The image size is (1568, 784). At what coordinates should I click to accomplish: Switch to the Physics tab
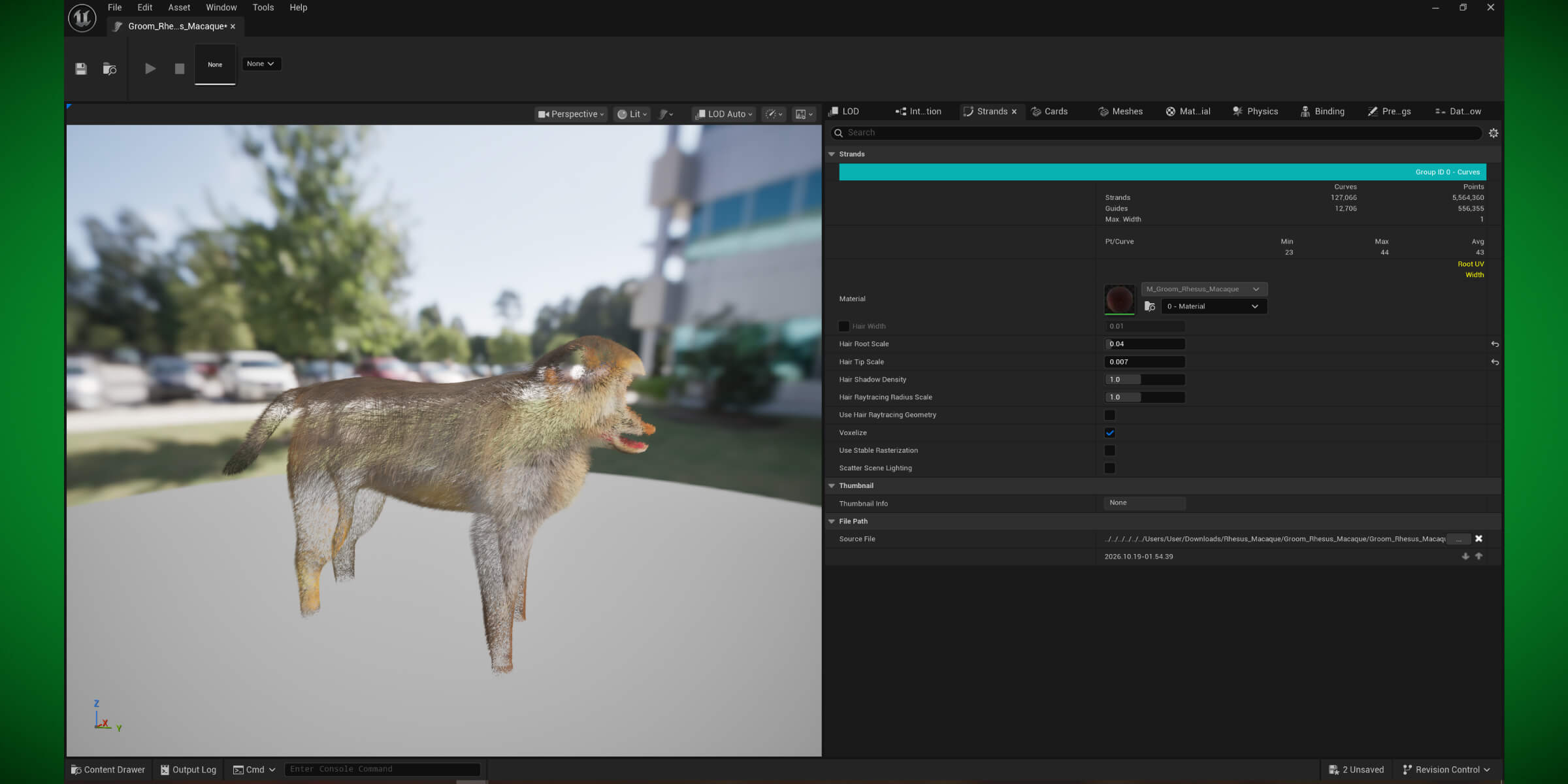click(1255, 111)
